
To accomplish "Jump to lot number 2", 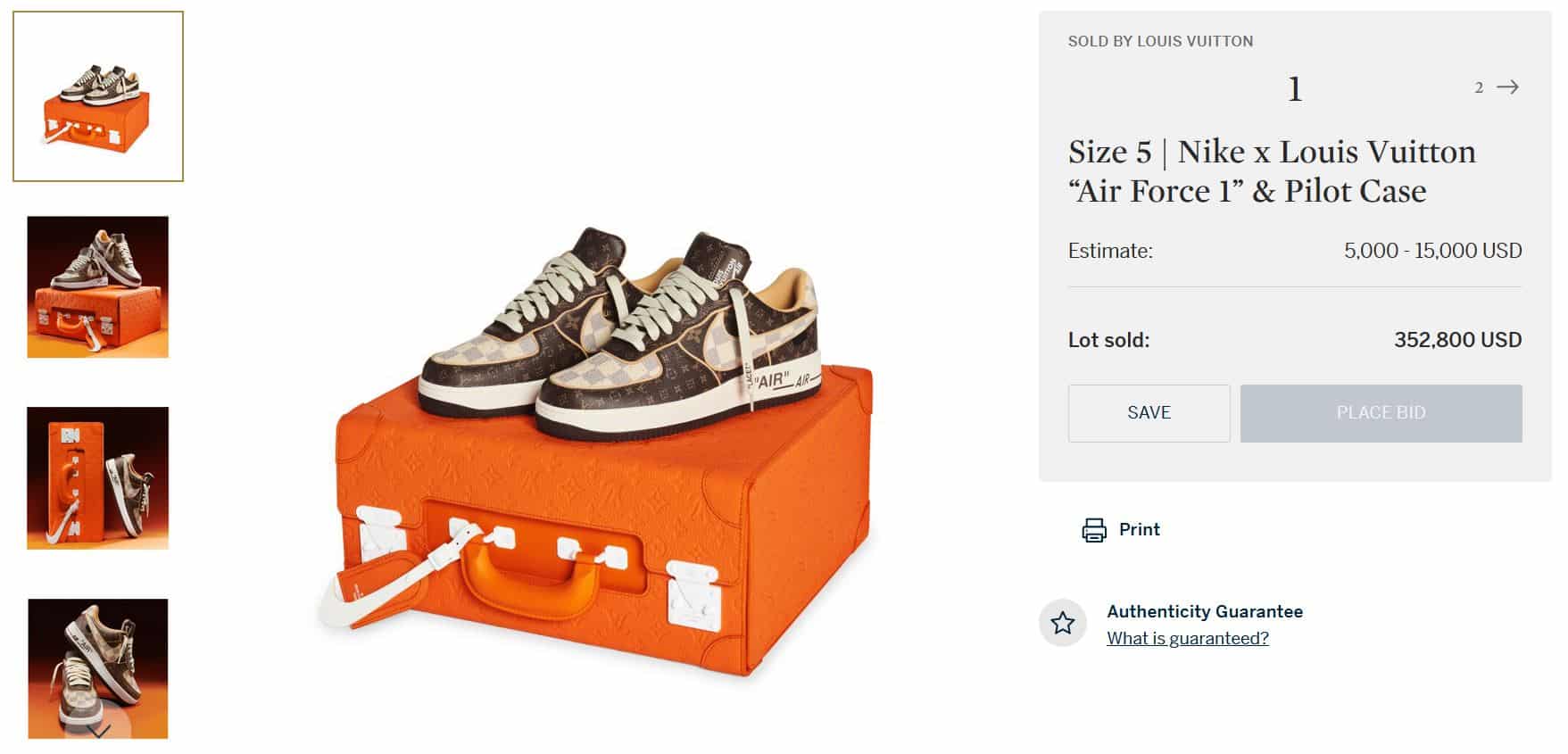I will (1479, 87).
